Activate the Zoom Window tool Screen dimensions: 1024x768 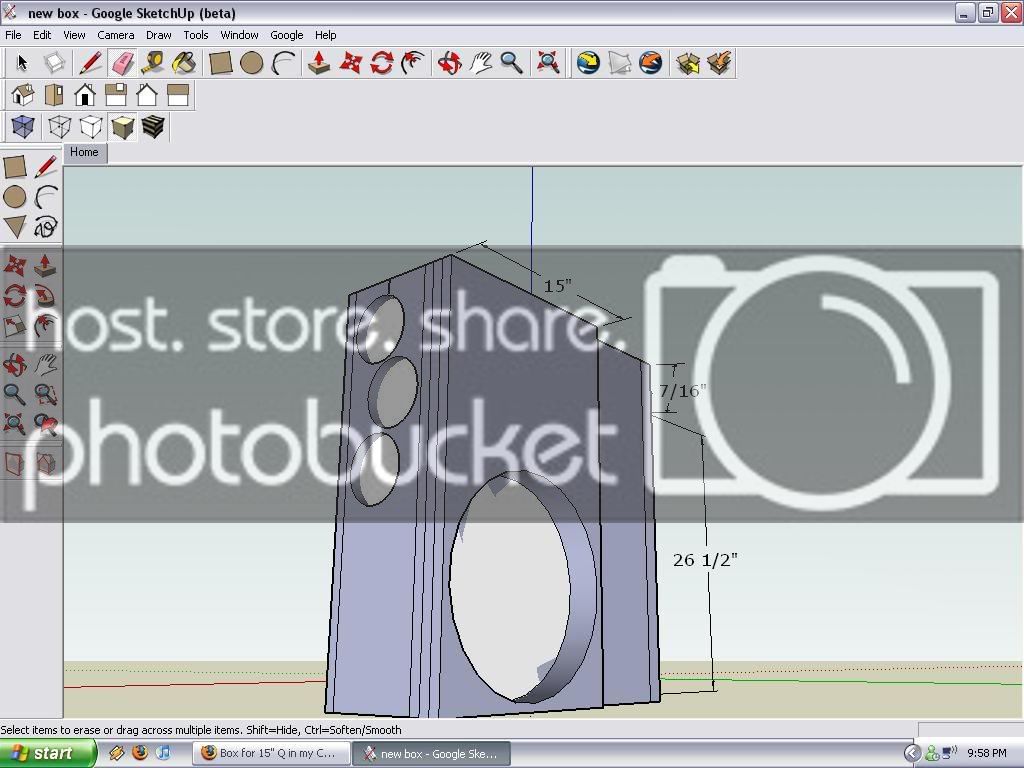46,394
